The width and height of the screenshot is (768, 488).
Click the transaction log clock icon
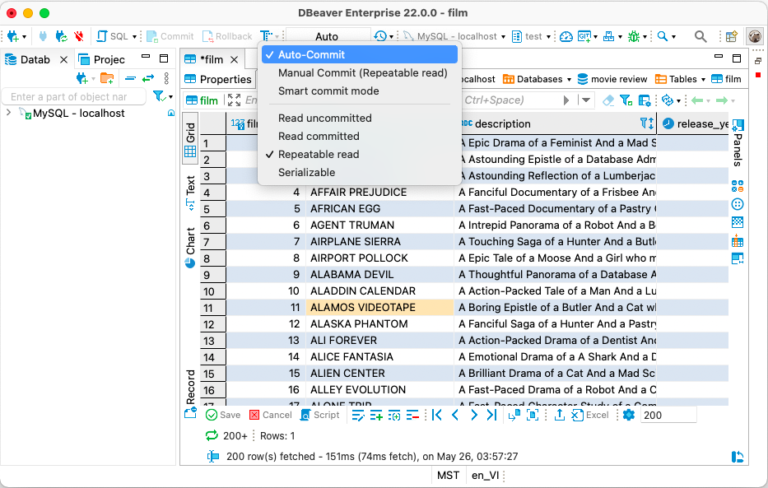pos(380,36)
